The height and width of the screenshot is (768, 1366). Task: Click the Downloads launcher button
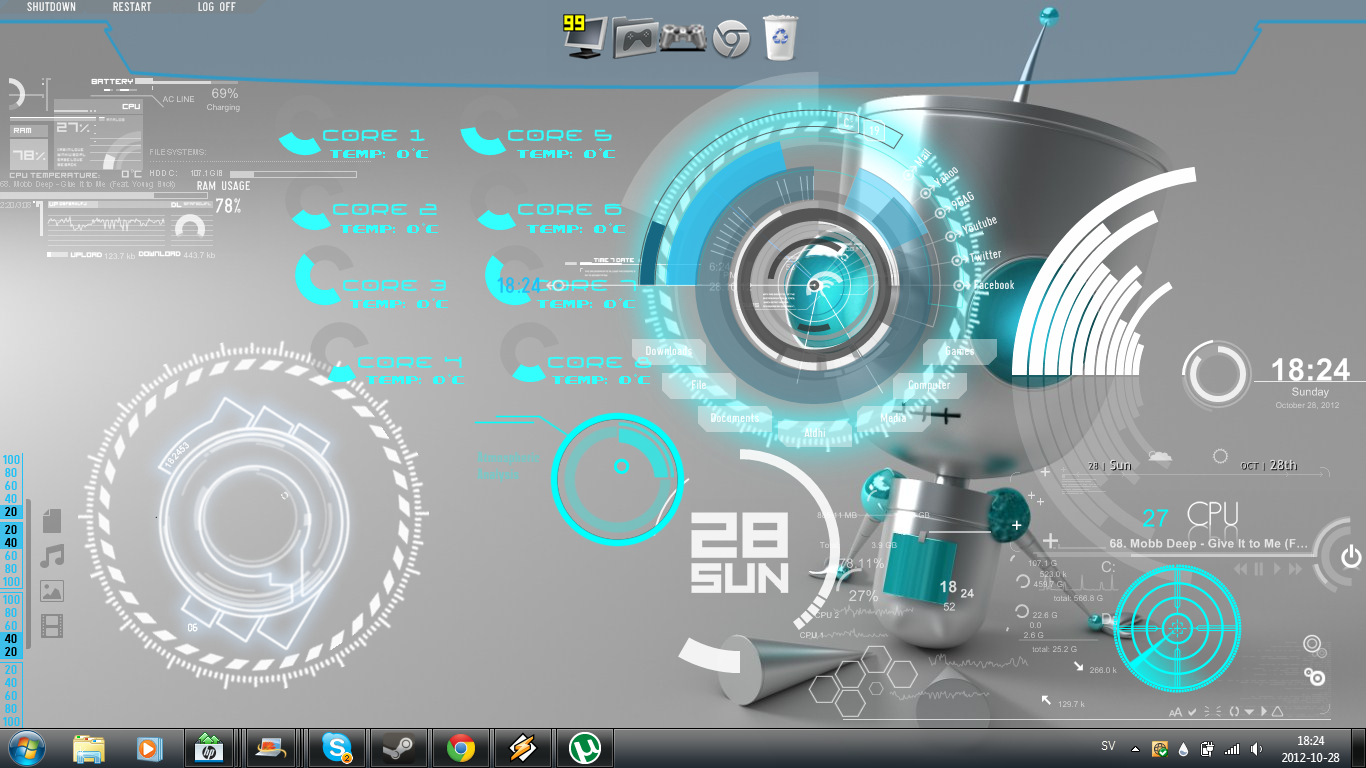coord(669,352)
